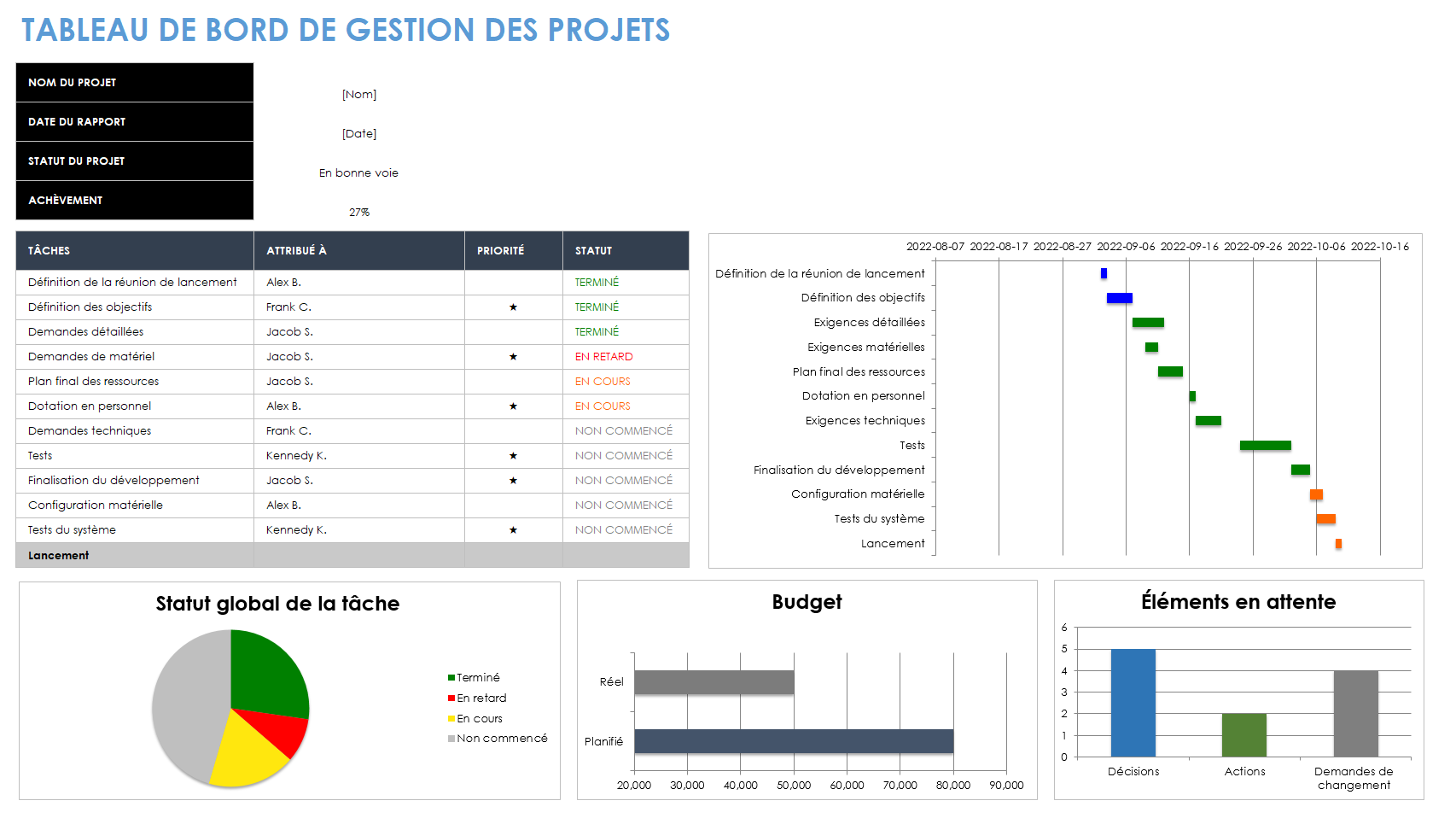Select the star for Finalisation du développement
Screen dimensions: 1456x824
513,480
